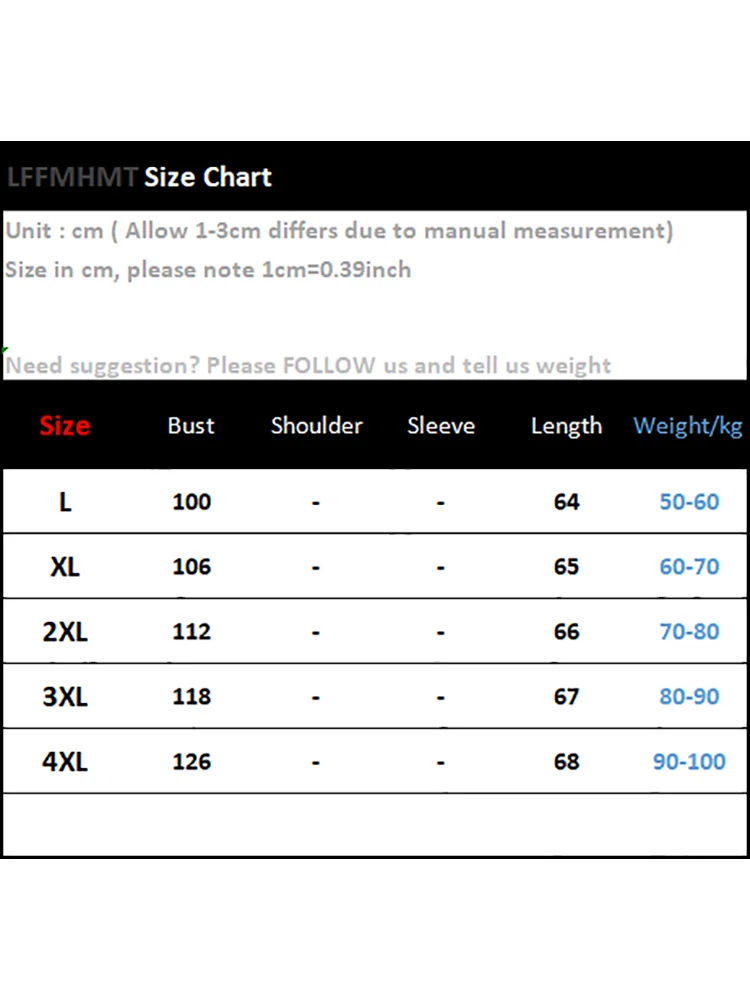Click the weight range 90-100
This screenshot has height=1000, width=750.
tap(689, 762)
